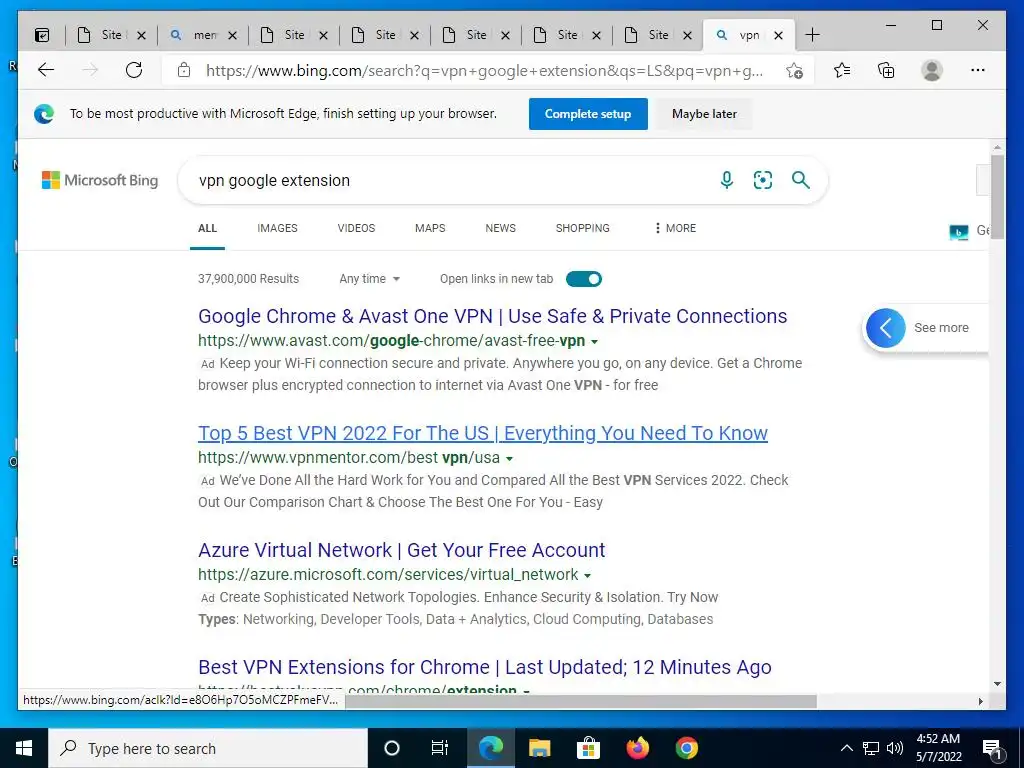
Task: Click the Bing voice search microphone
Action: tap(727, 180)
